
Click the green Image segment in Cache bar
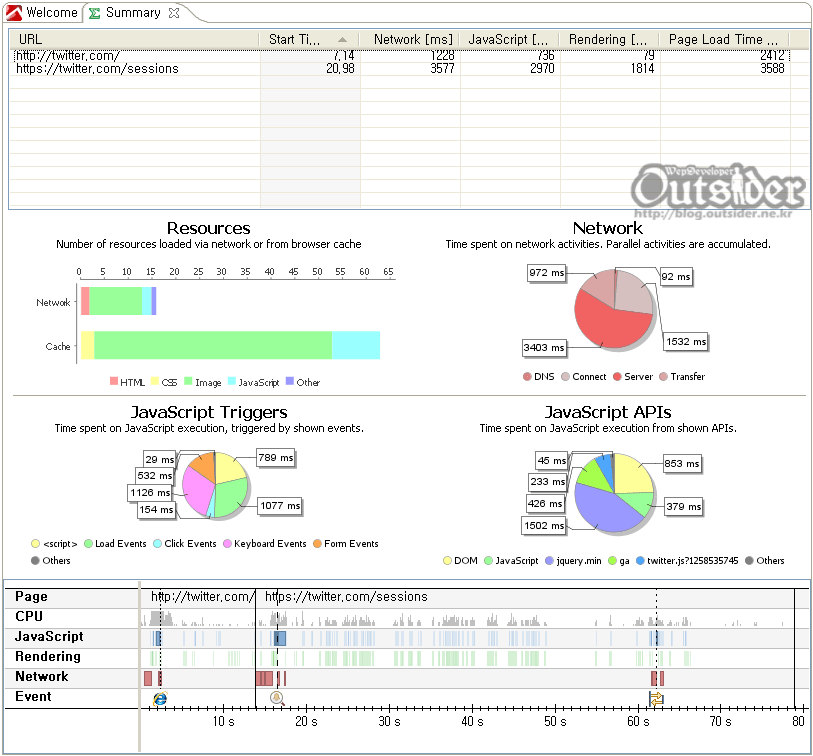pyautogui.click(x=213, y=345)
